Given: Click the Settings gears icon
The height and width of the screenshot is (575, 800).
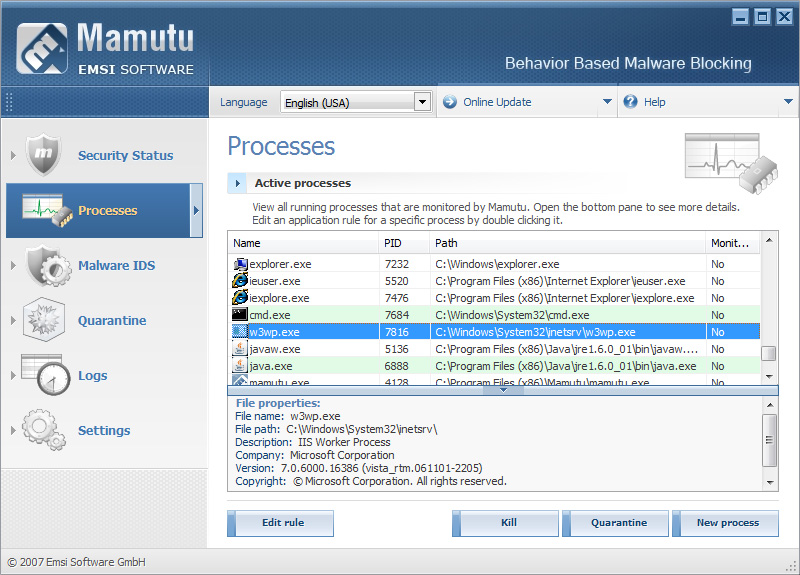Looking at the screenshot, I should click(44, 430).
